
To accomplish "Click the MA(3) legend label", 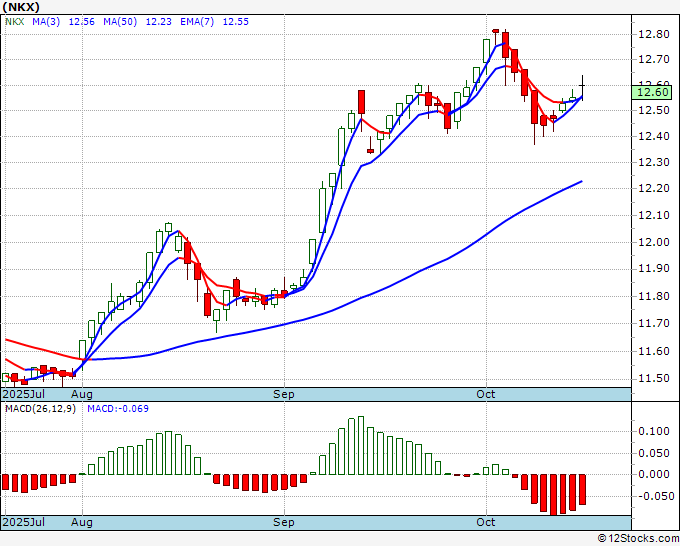I will coord(46,22).
